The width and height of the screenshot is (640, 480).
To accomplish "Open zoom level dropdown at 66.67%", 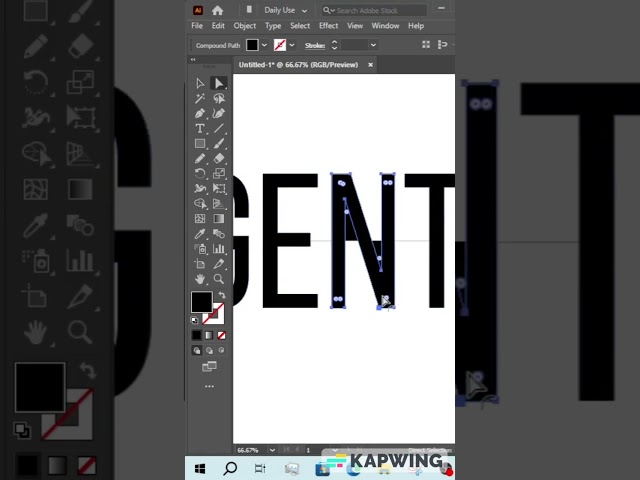I will pos(272,450).
